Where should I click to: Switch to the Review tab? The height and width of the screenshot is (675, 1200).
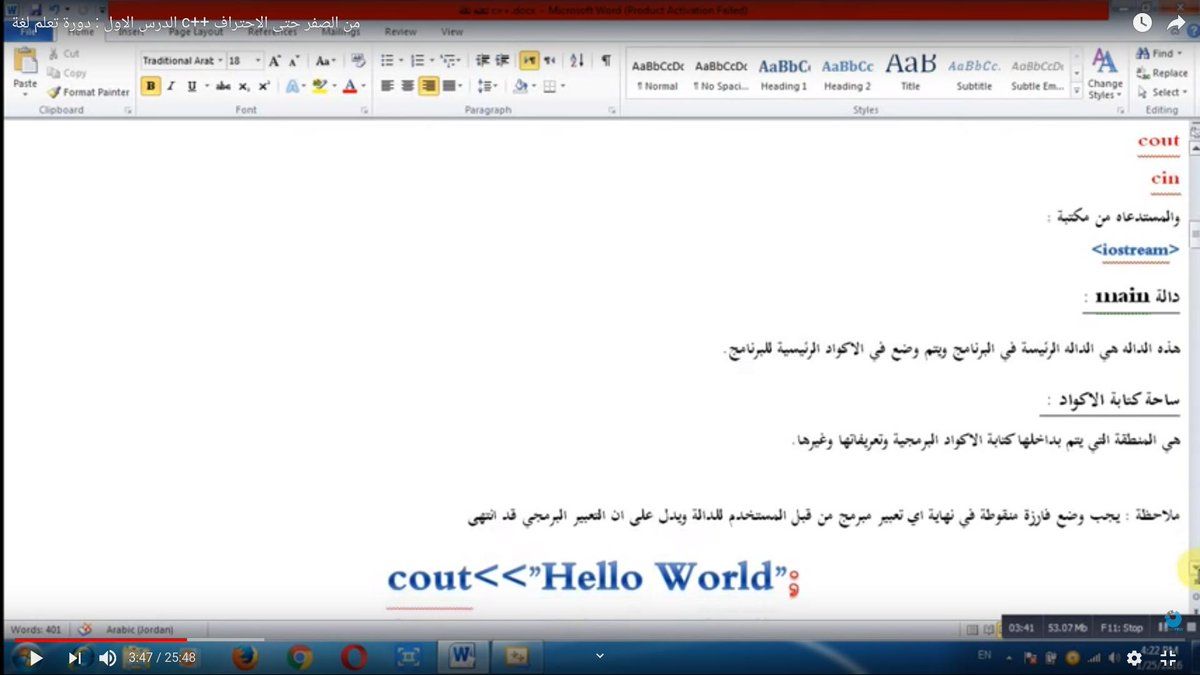click(x=401, y=32)
